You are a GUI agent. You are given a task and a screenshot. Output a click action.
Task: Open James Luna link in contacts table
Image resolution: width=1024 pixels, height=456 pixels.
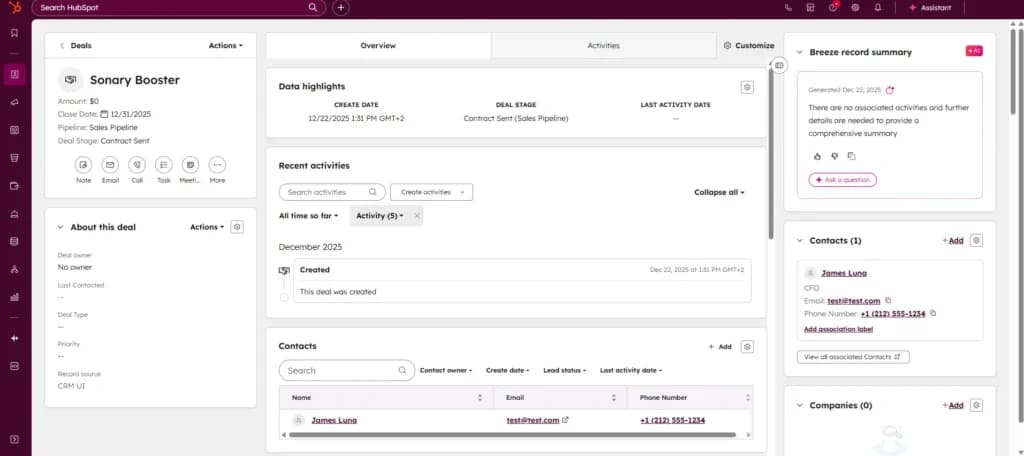[x=334, y=420]
